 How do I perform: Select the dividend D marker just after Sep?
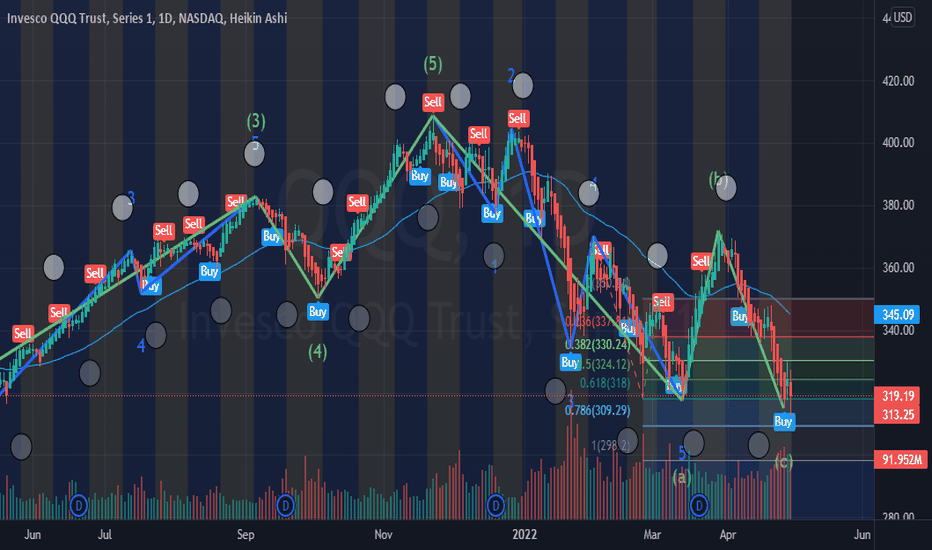coord(286,506)
